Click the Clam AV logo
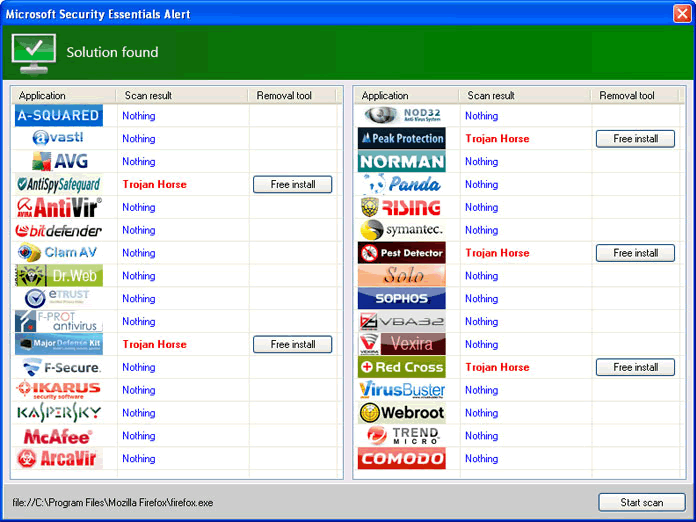Screen dimensions: 696x522 (x=58, y=253)
